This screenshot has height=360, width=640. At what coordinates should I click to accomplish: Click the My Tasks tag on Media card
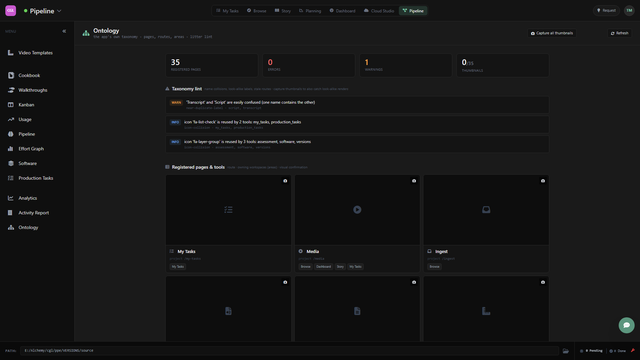(x=356, y=267)
